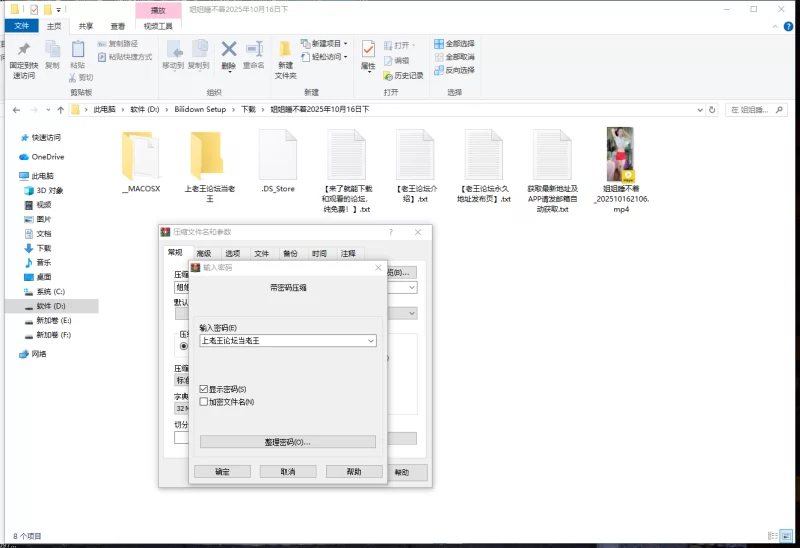Screen dimensions: 800x548
Task: Select the 【老王论坛介绍】.txt file icon
Action: [416, 156]
